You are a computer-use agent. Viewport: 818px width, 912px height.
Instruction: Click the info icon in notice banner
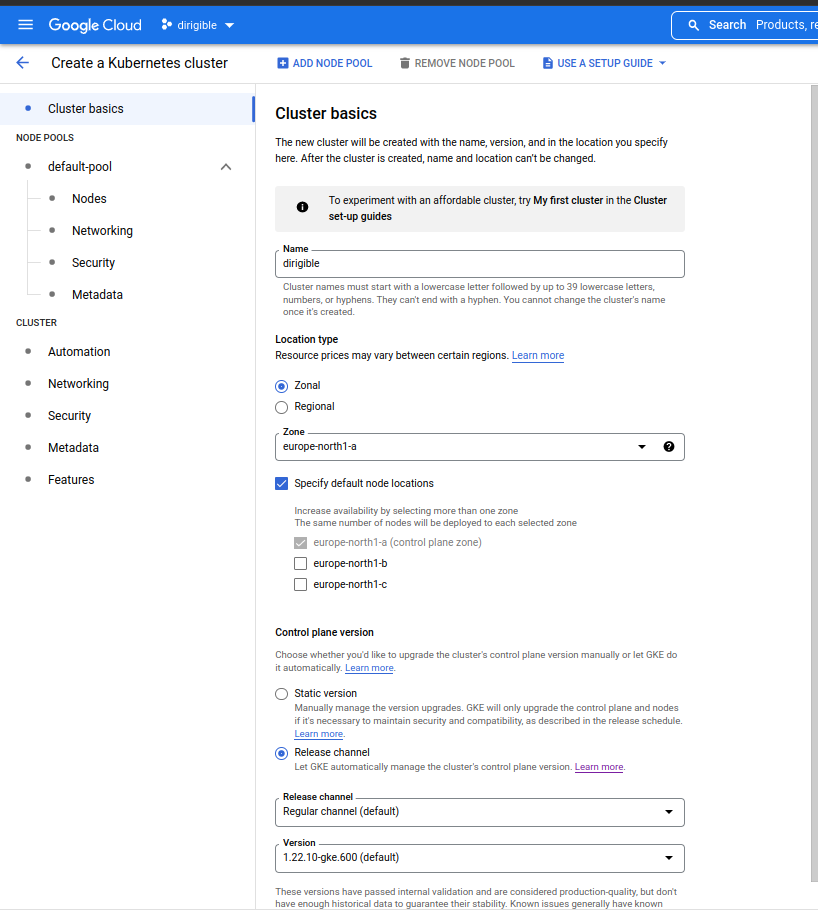[303, 207]
